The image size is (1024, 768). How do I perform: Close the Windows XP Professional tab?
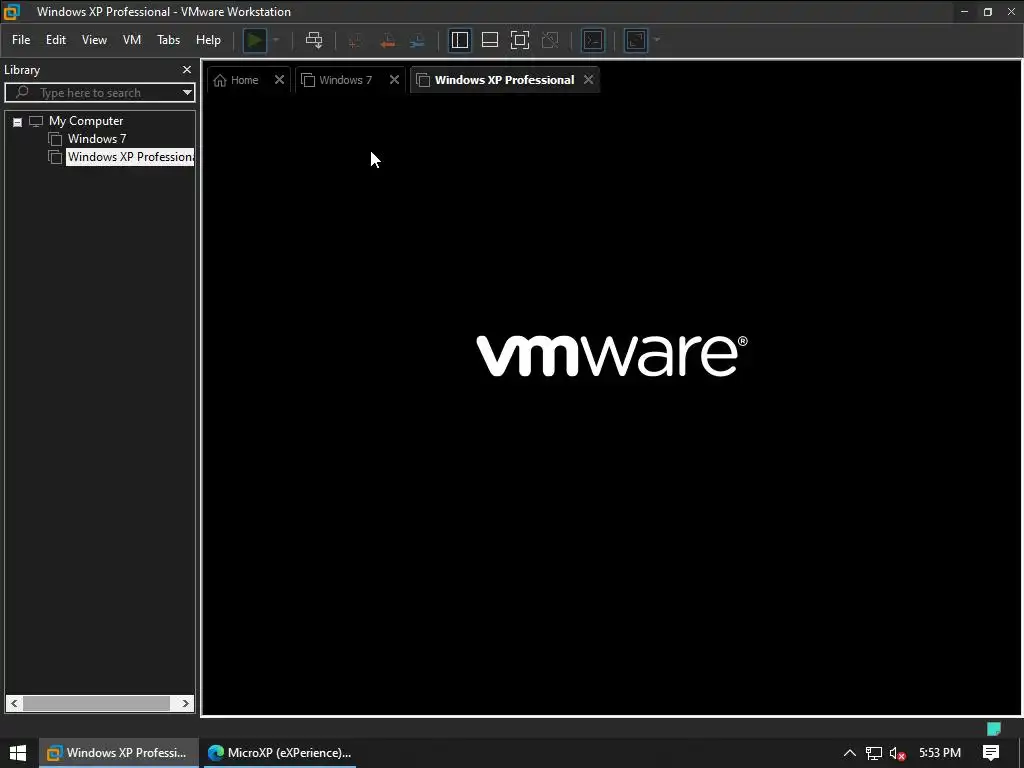tap(588, 80)
